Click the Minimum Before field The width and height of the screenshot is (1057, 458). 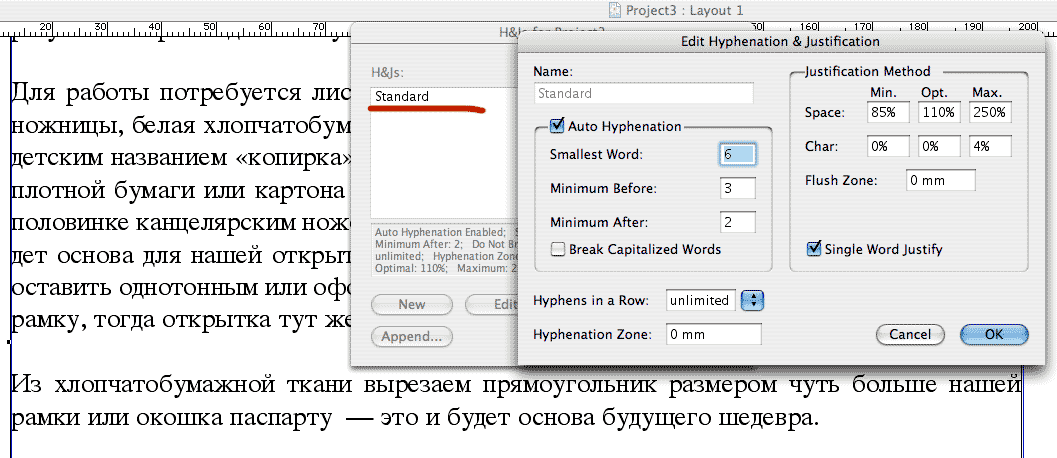click(x=738, y=188)
